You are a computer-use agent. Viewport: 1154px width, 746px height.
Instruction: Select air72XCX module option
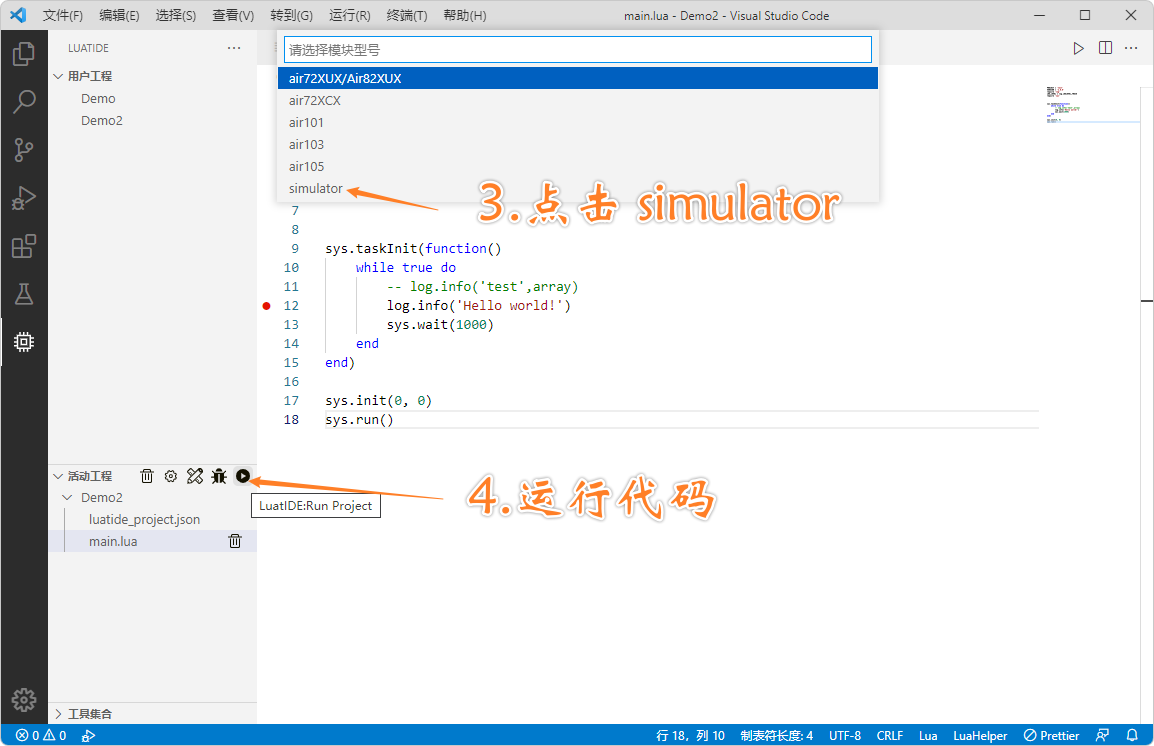[x=578, y=100]
